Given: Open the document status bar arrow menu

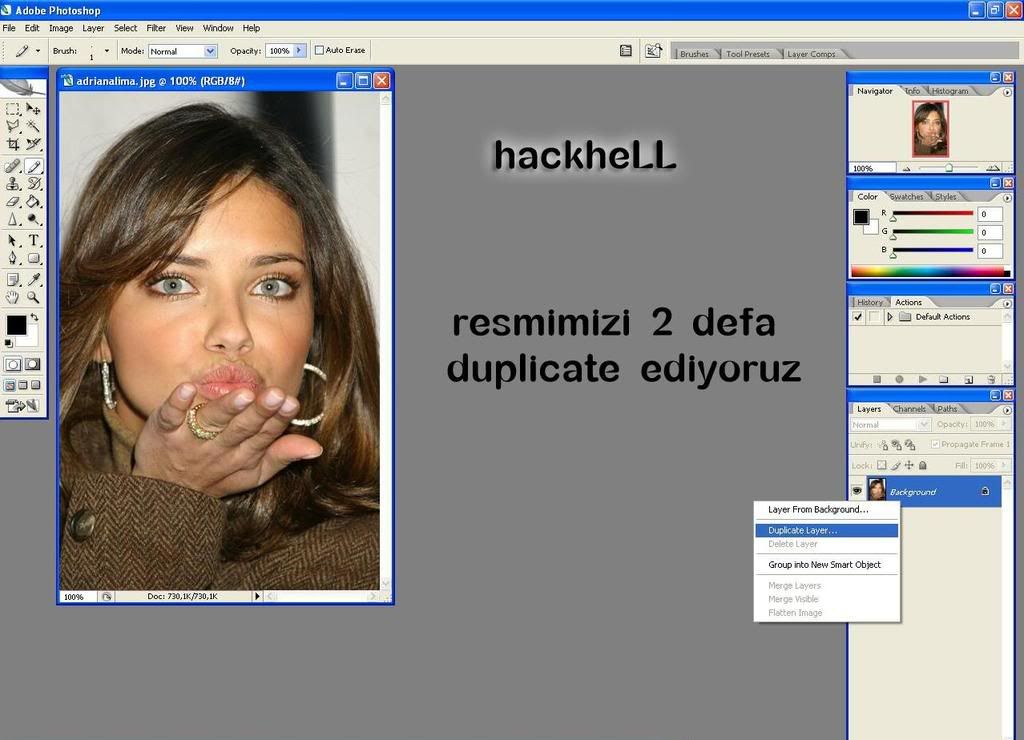Looking at the screenshot, I should click(257, 596).
